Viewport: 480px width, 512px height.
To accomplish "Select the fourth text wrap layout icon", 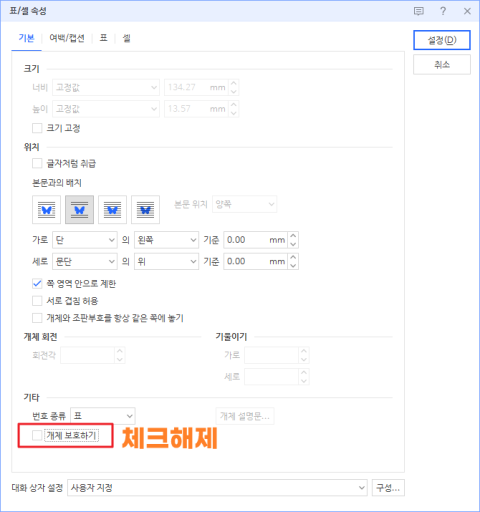I will coord(145,210).
